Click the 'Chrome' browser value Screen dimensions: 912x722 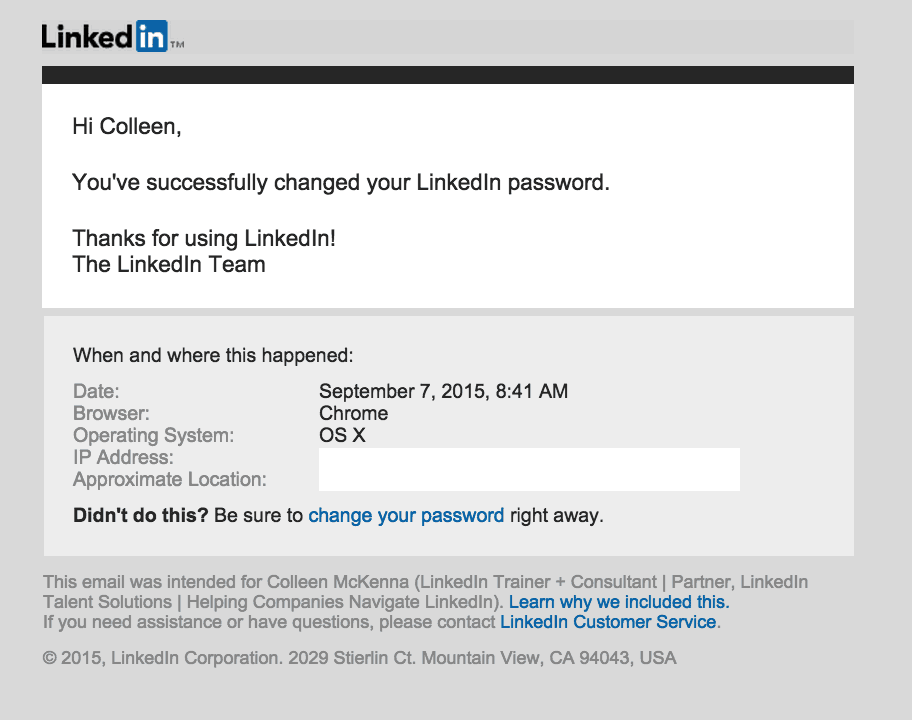click(353, 413)
